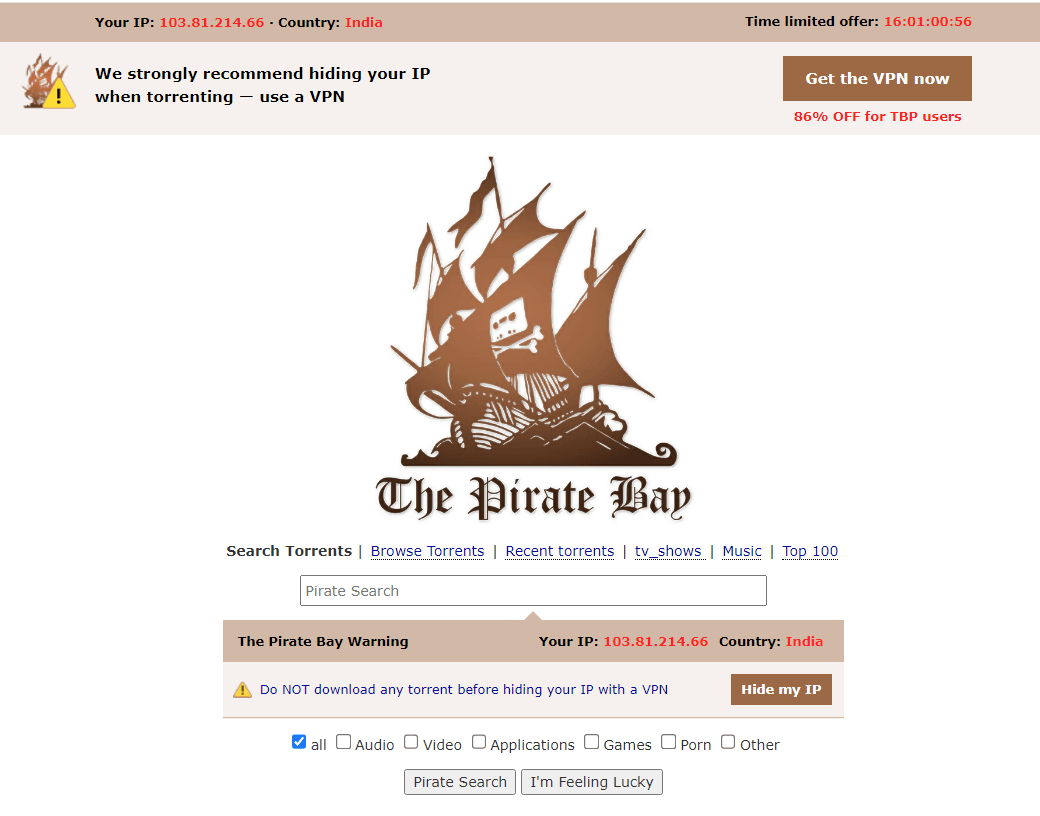The image size is (1040, 816).
Task: Enable the Audio category checkbox
Action: pos(344,742)
